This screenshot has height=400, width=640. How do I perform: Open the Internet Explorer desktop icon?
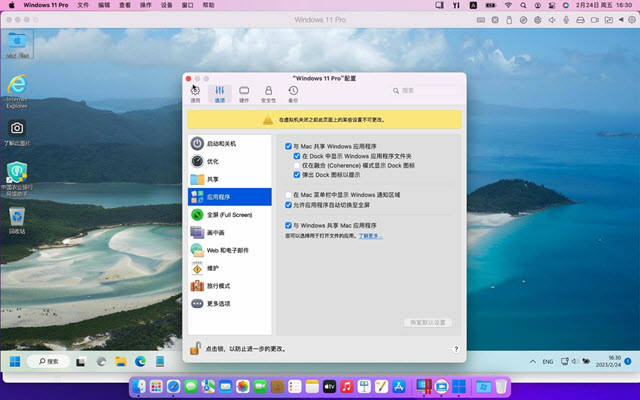[x=17, y=91]
